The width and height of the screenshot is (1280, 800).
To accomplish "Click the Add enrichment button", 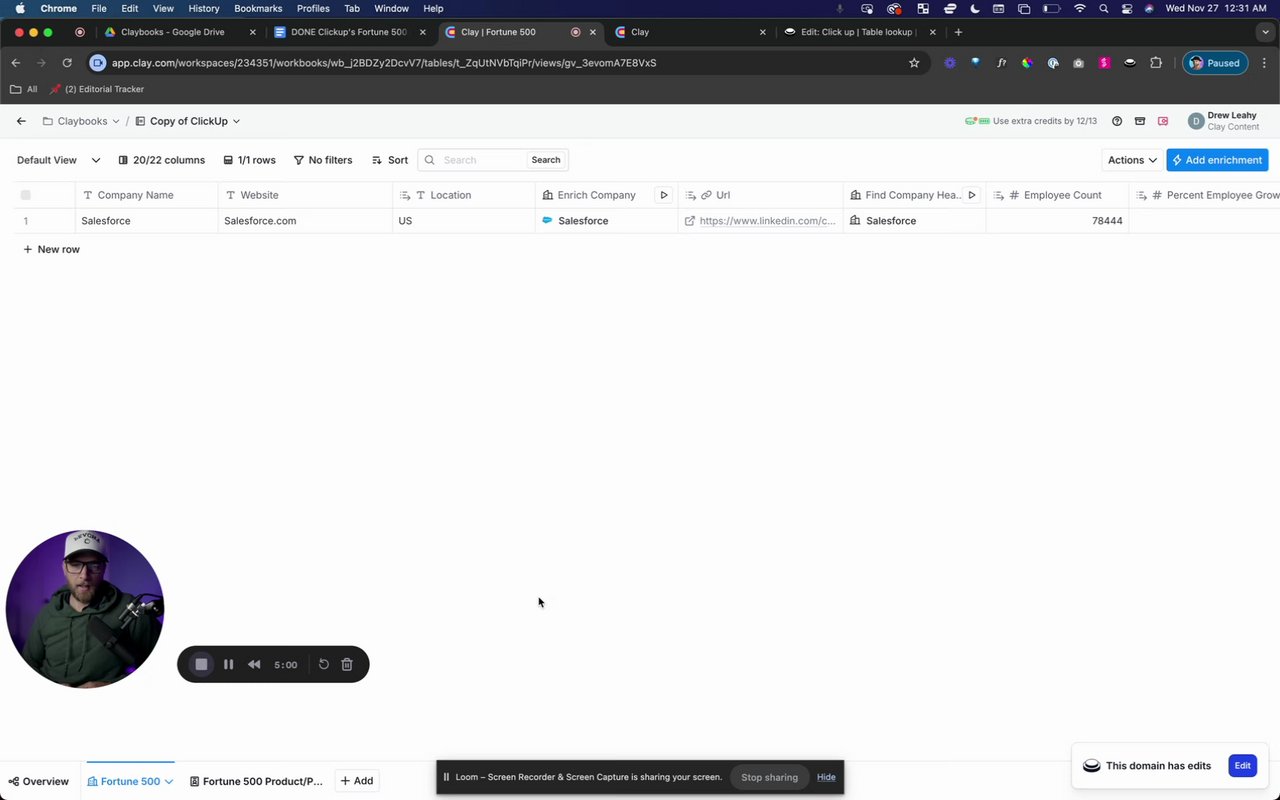I will tap(1217, 160).
